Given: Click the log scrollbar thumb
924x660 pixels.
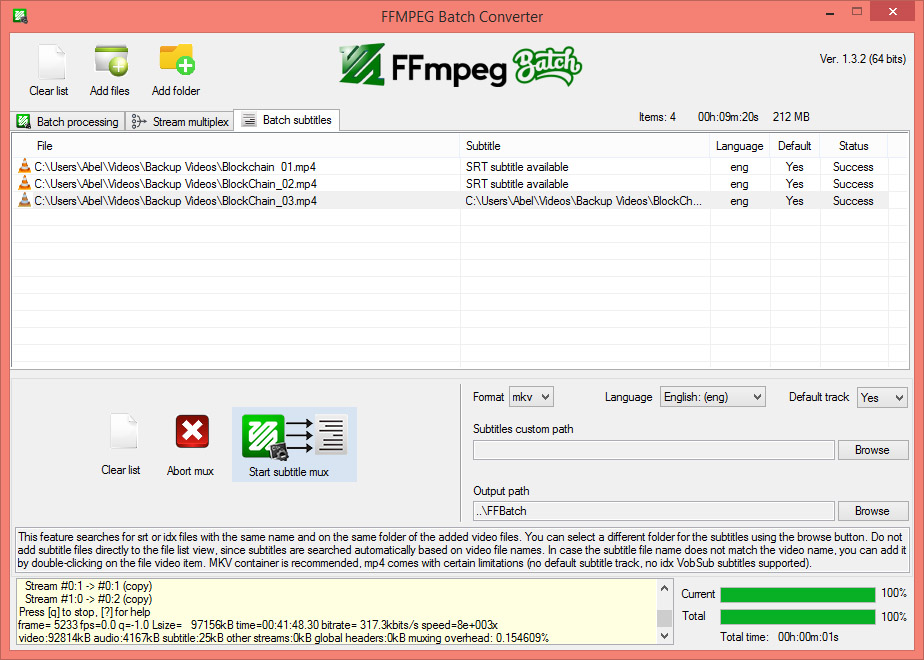Looking at the screenshot, I should point(664,618).
